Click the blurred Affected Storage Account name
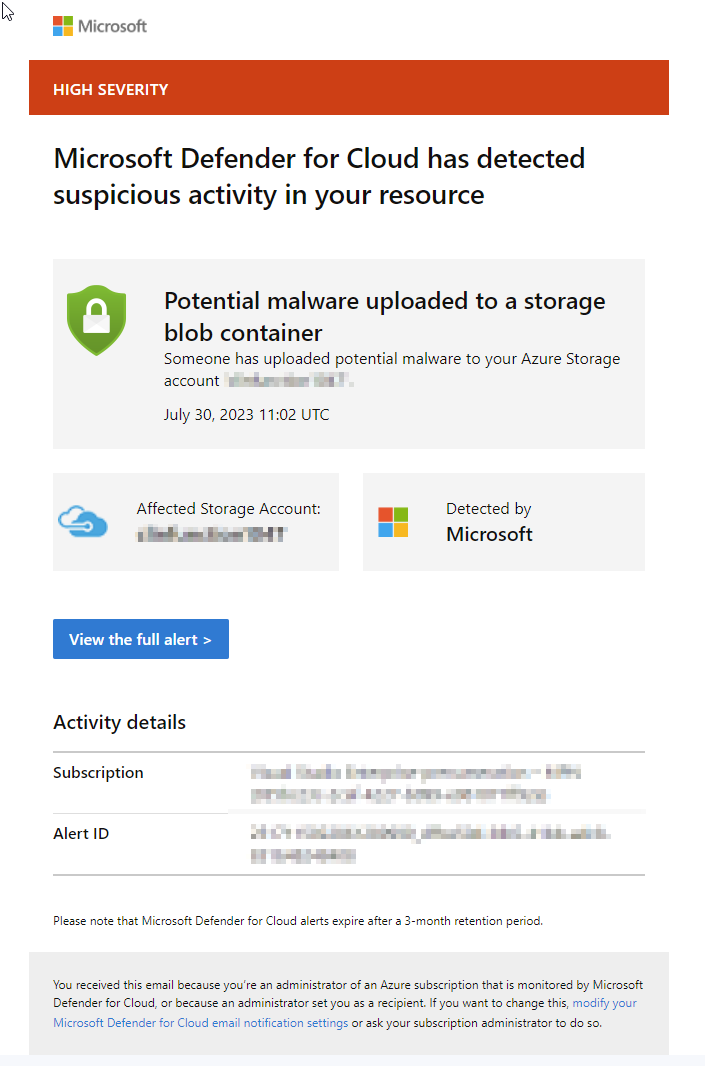705x1066 pixels. click(212, 535)
